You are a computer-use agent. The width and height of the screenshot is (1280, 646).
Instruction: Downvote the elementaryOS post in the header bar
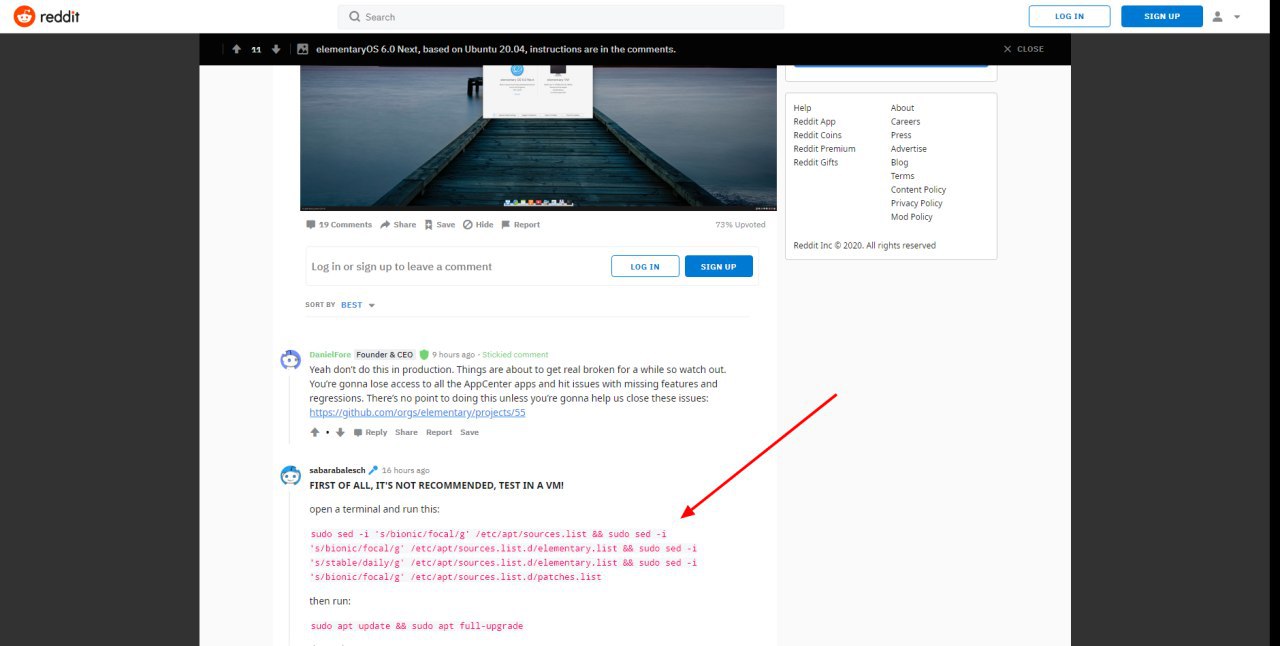(x=276, y=49)
